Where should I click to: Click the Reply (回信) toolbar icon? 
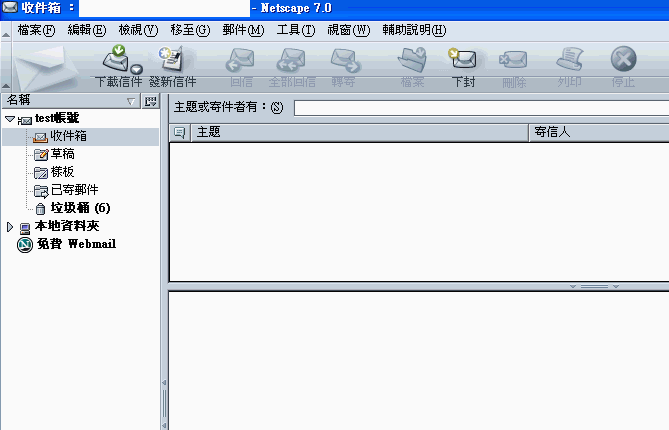(x=241, y=59)
